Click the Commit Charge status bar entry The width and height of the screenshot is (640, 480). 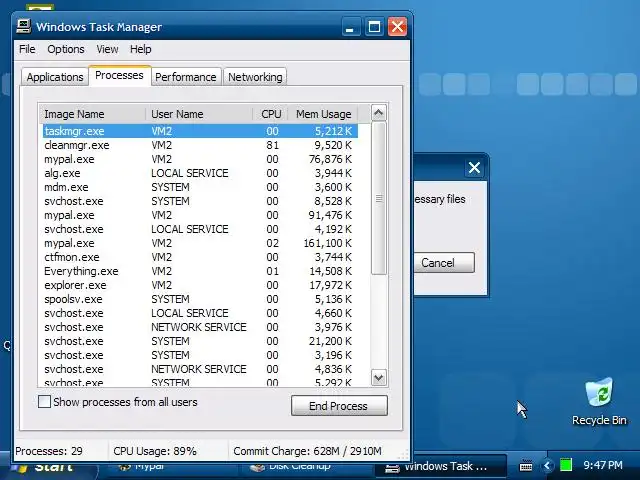pyautogui.click(x=307, y=451)
